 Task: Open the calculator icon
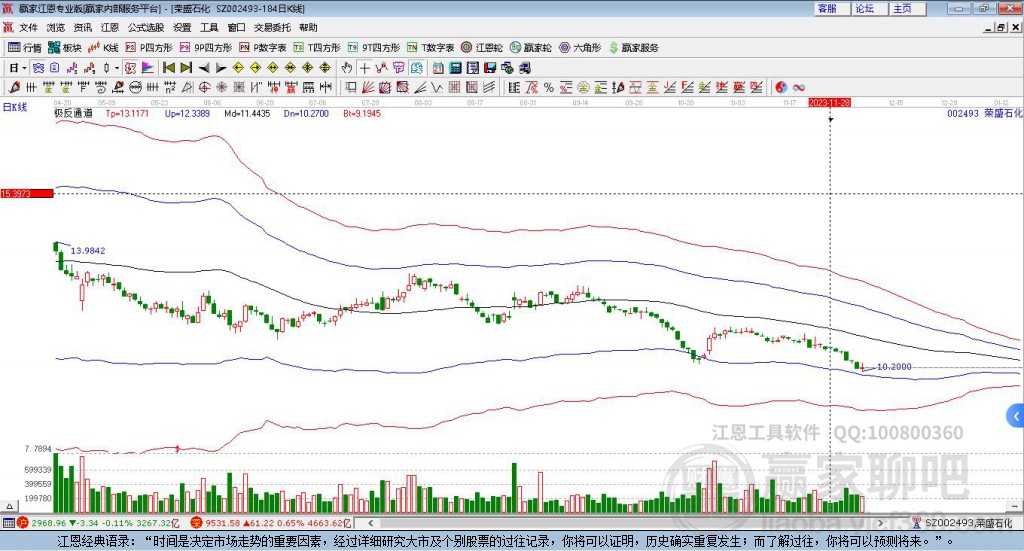[455, 68]
